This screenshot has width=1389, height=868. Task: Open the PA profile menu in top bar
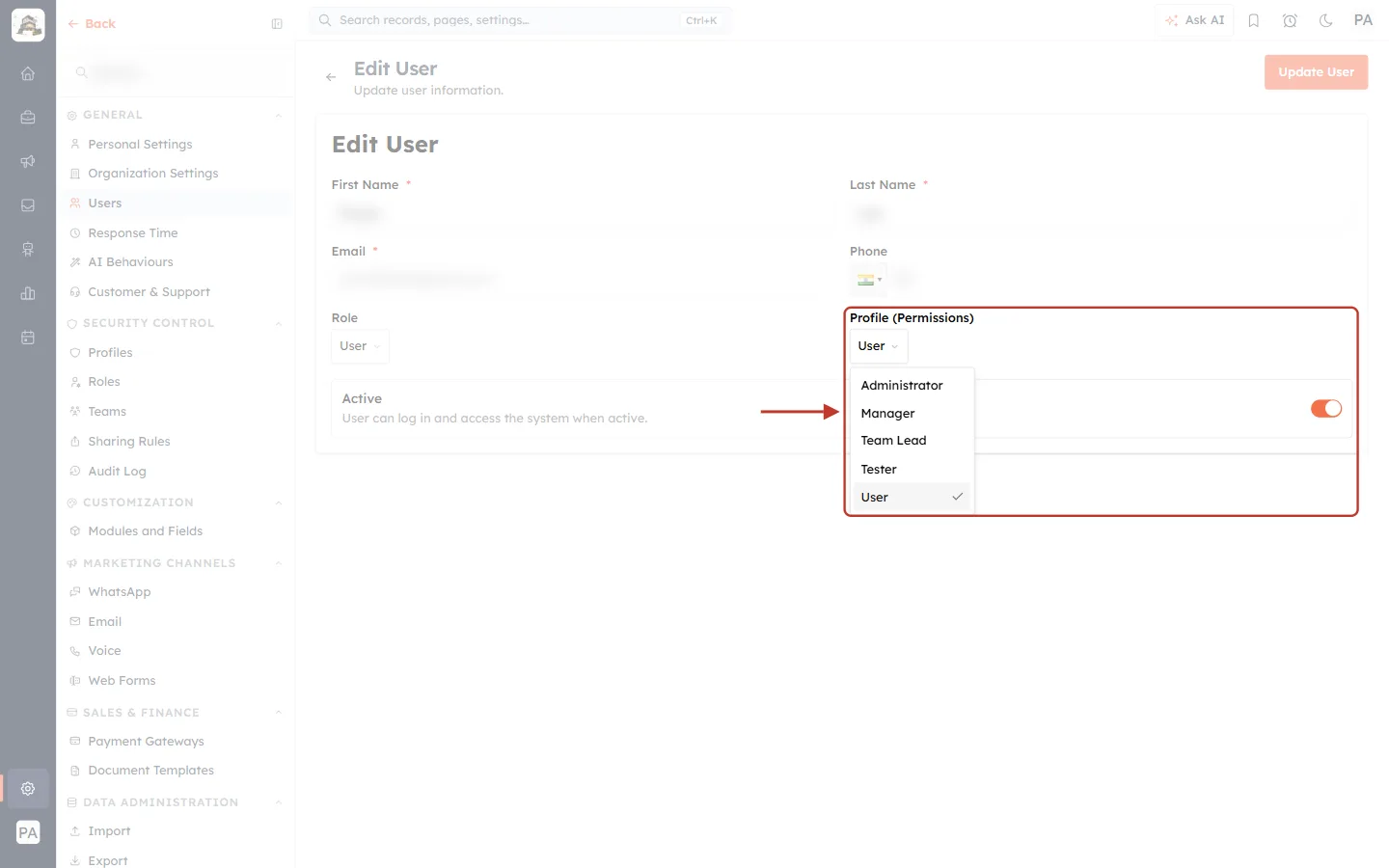pos(1363,20)
